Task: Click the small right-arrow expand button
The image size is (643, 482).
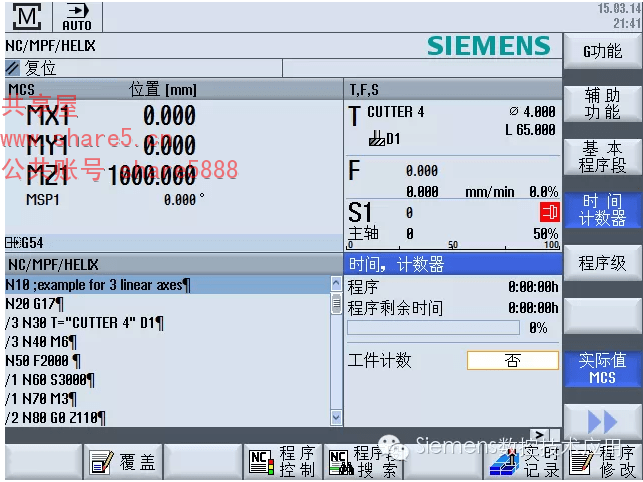Action: click(539, 435)
